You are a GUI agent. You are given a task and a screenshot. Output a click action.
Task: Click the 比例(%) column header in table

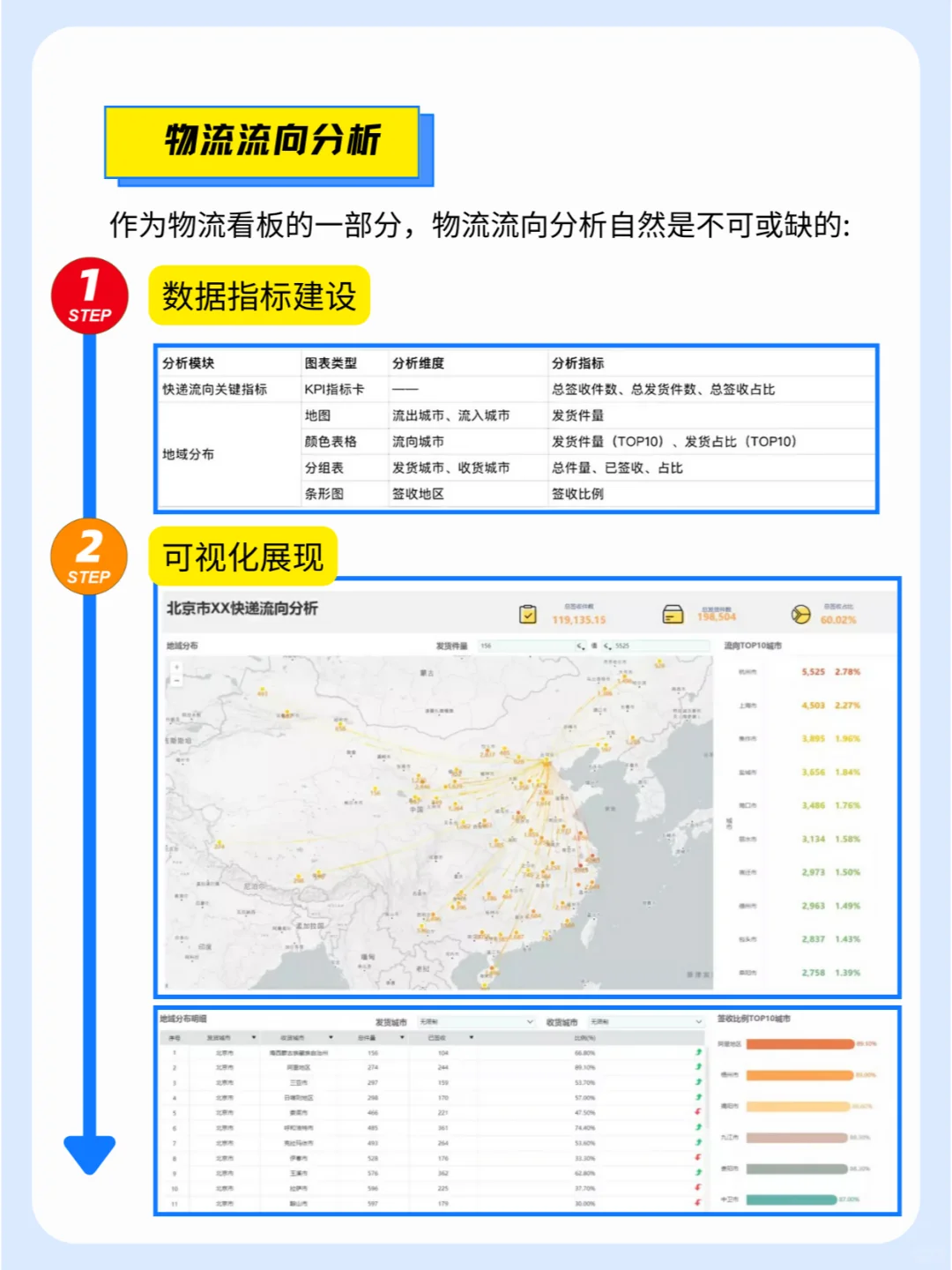(584, 1038)
